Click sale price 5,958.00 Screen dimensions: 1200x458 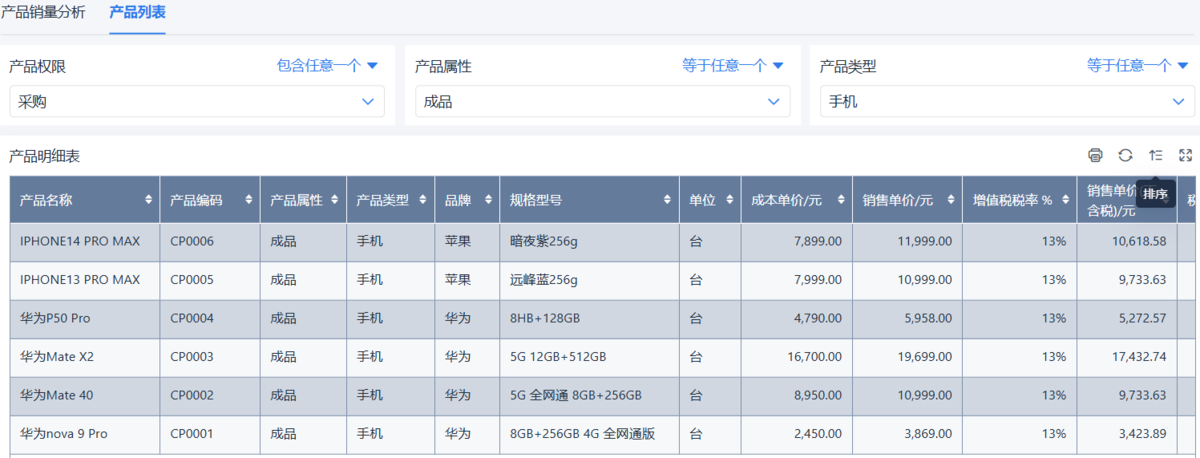(928, 318)
